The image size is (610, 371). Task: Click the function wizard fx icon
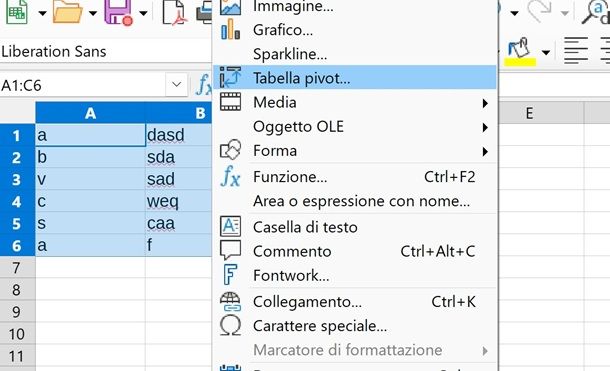(203, 84)
